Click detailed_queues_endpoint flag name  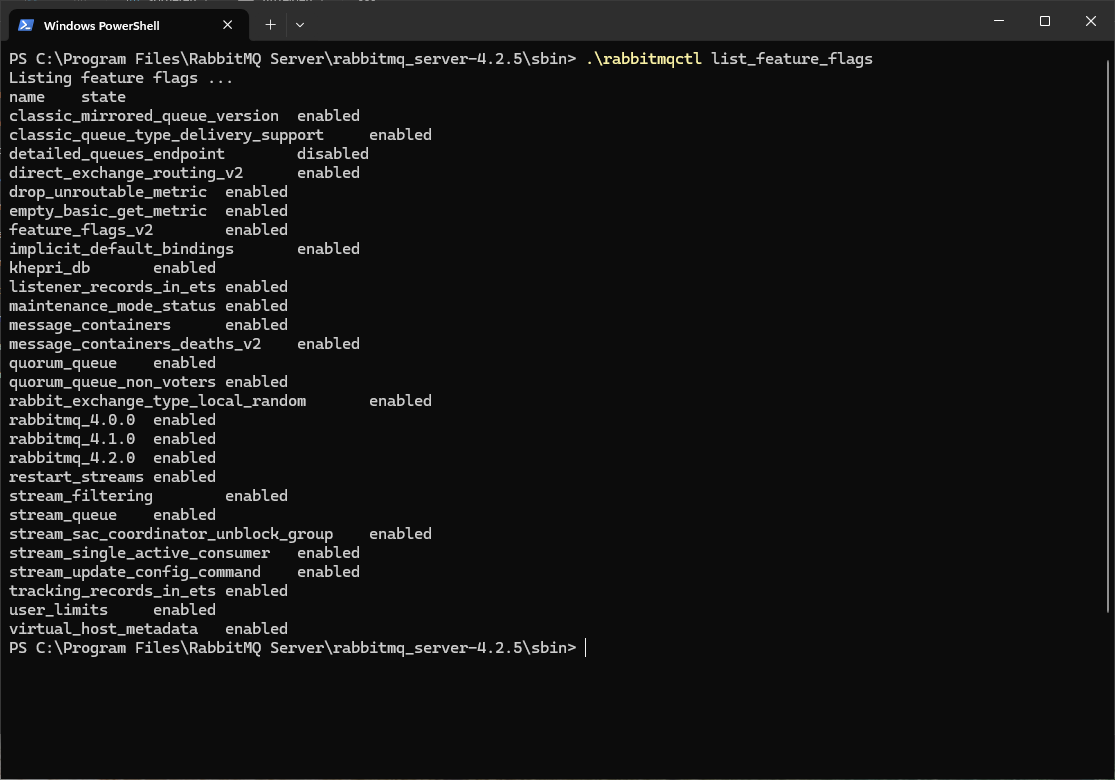tap(117, 154)
